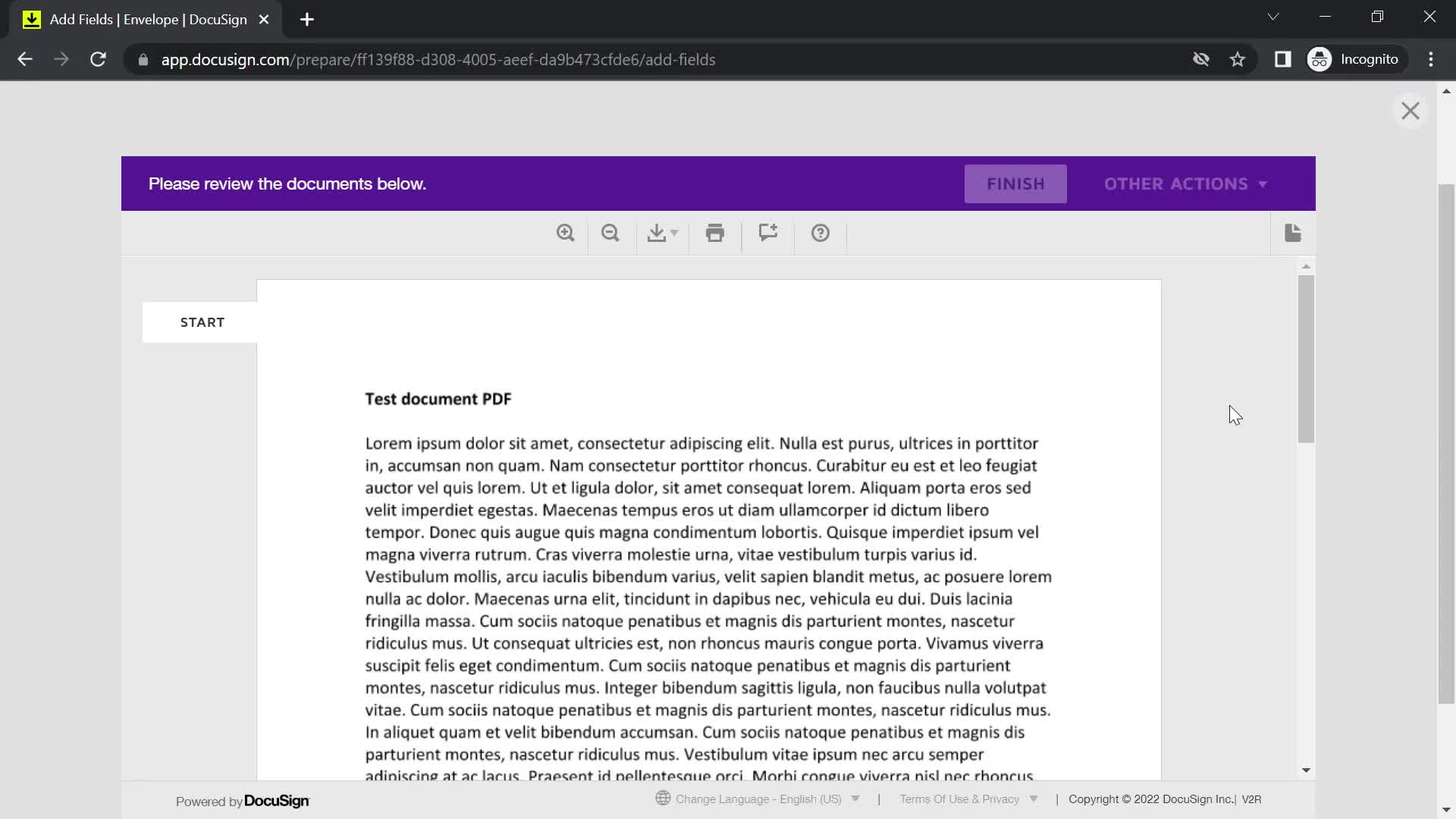The height and width of the screenshot is (819, 1456).
Task: Expand the OTHER ACTIONS dropdown menu
Action: (1185, 183)
